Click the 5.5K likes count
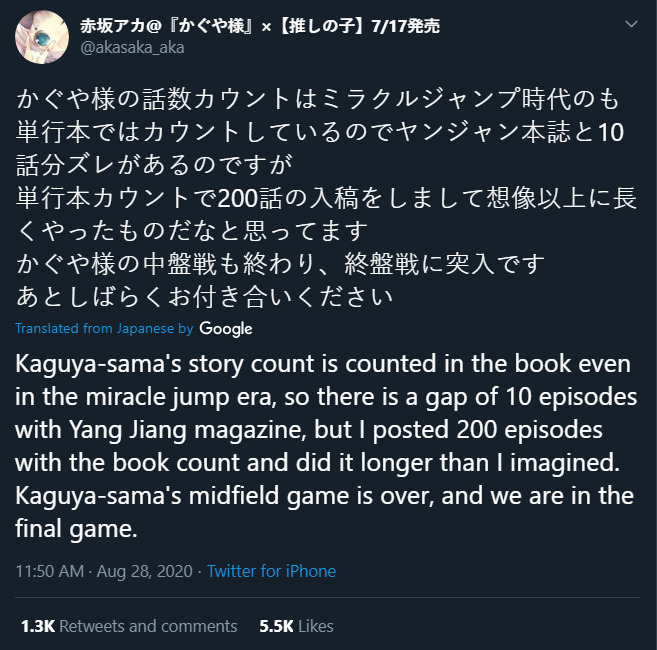The image size is (657, 650). pos(276,626)
